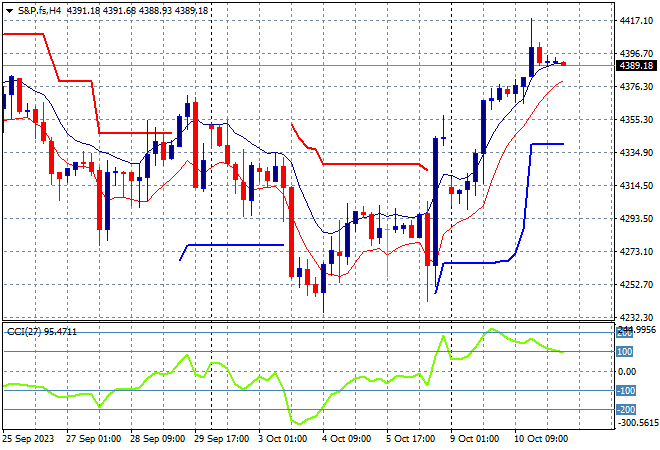
Task: Click the 4417.10 price scale label
Action: point(636,21)
